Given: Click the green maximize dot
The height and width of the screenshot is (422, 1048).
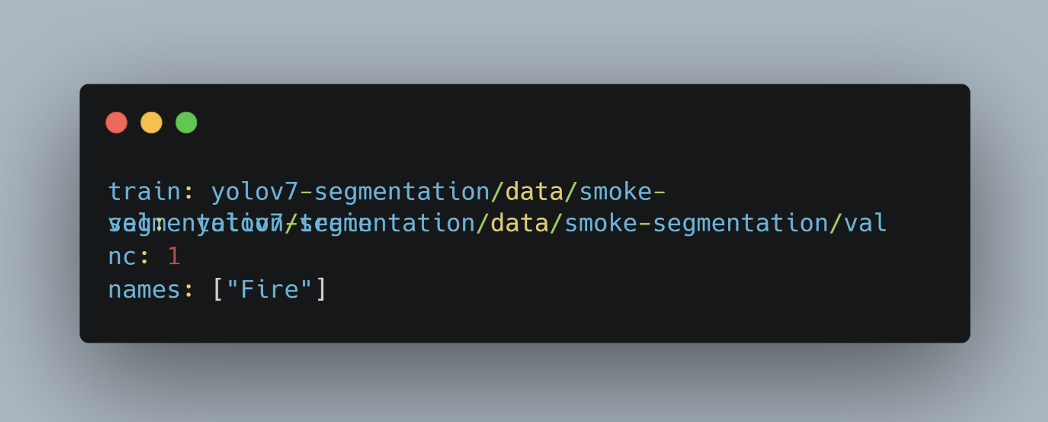Looking at the screenshot, I should point(186,123).
